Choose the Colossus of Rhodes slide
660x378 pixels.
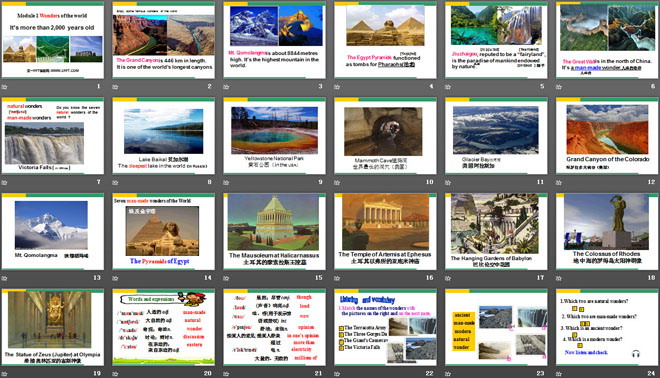point(607,231)
